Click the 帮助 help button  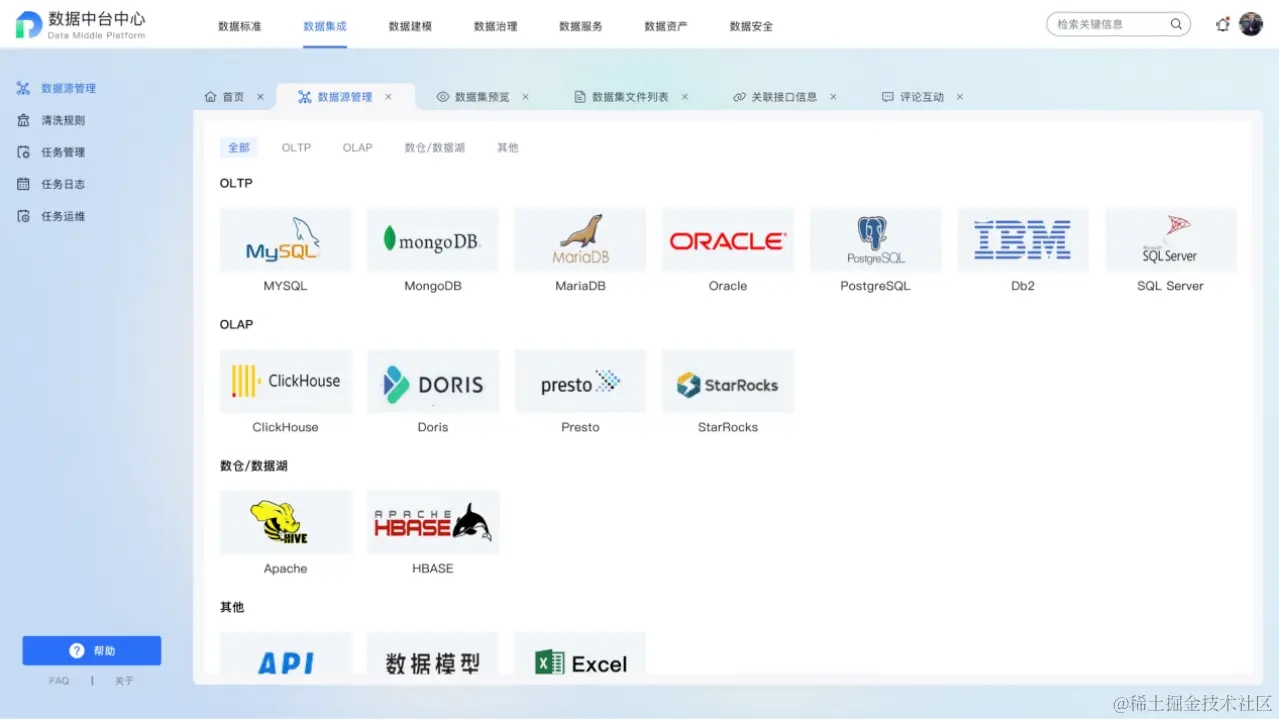click(x=91, y=650)
